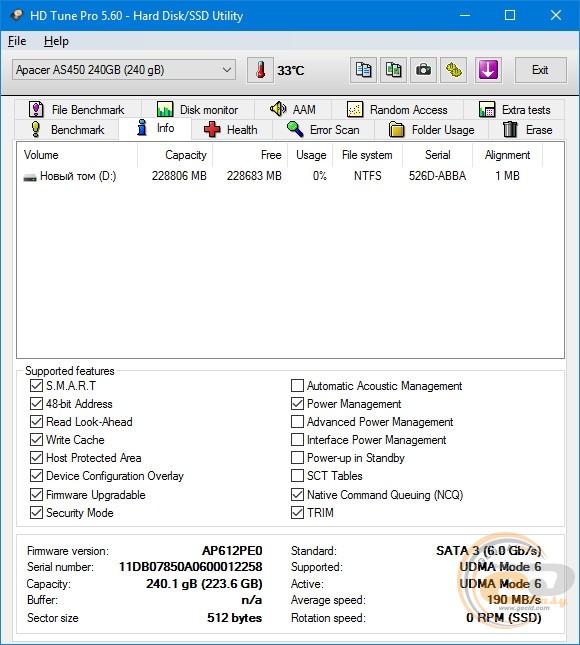Screen dimensions: 580x645
Task: Switch to the Benchmark tab
Action: [x=67, y=130]
